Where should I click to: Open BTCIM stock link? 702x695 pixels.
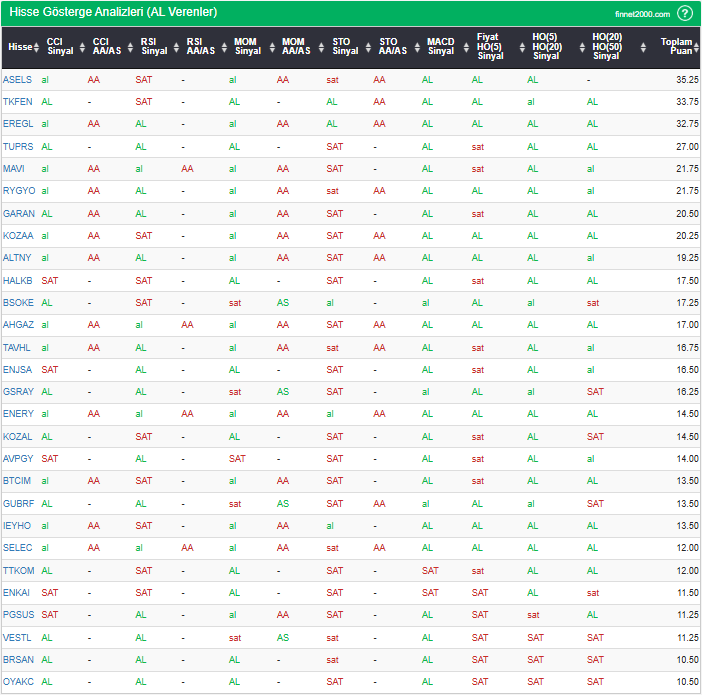pyautogui.click(x=17, y=480)
